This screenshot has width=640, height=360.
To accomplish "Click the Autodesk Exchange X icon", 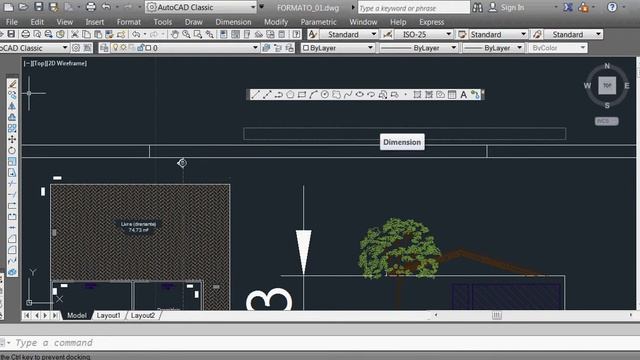I will [568, 7].
